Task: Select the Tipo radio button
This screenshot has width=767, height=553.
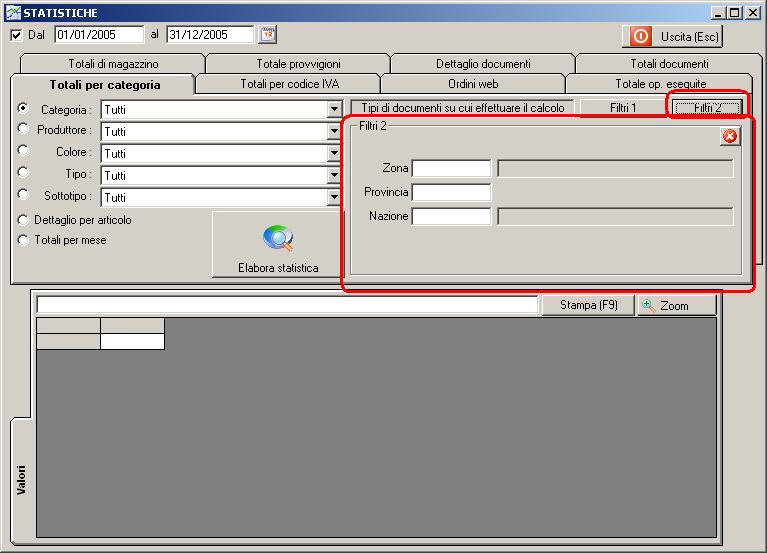Action: point(23,172)
